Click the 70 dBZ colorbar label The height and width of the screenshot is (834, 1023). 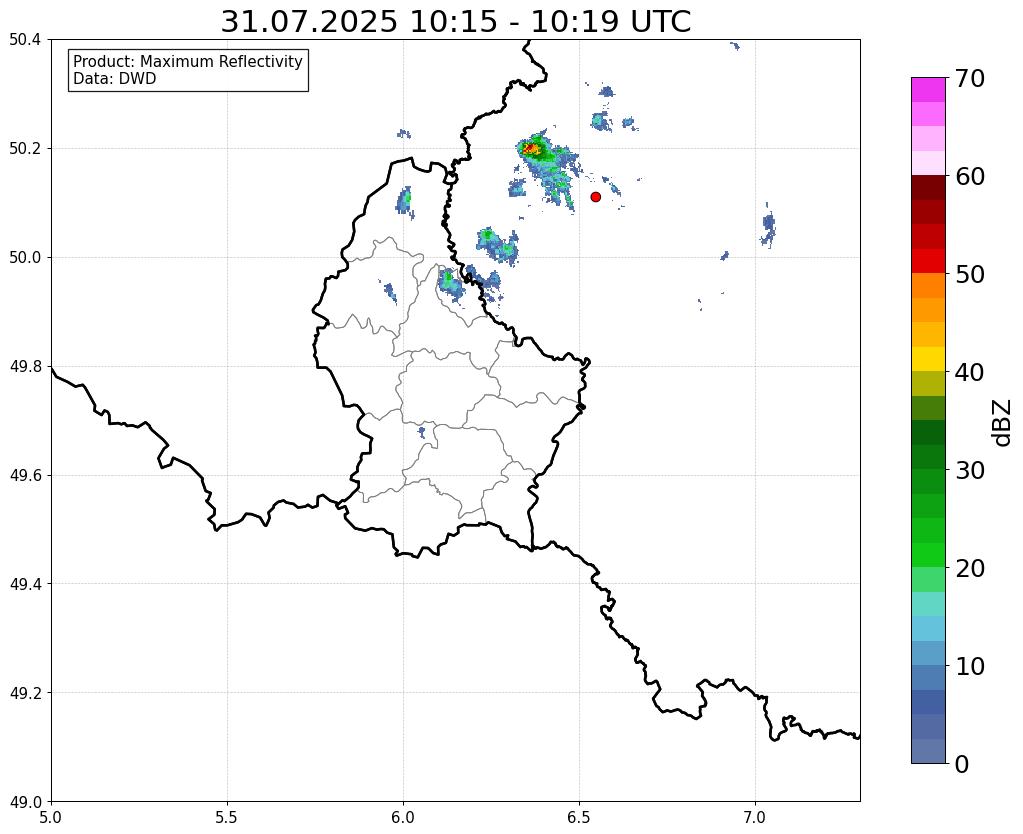click(970, 78)
